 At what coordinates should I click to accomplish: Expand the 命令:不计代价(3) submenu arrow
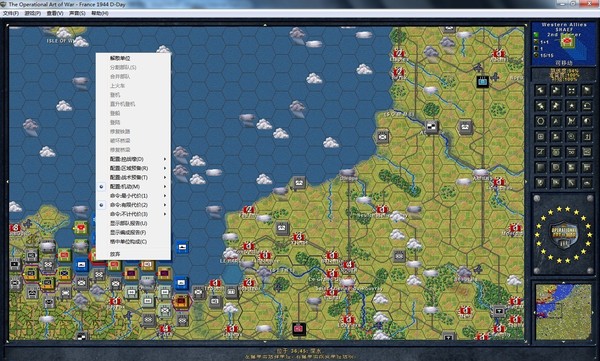(x=165, y=214)
